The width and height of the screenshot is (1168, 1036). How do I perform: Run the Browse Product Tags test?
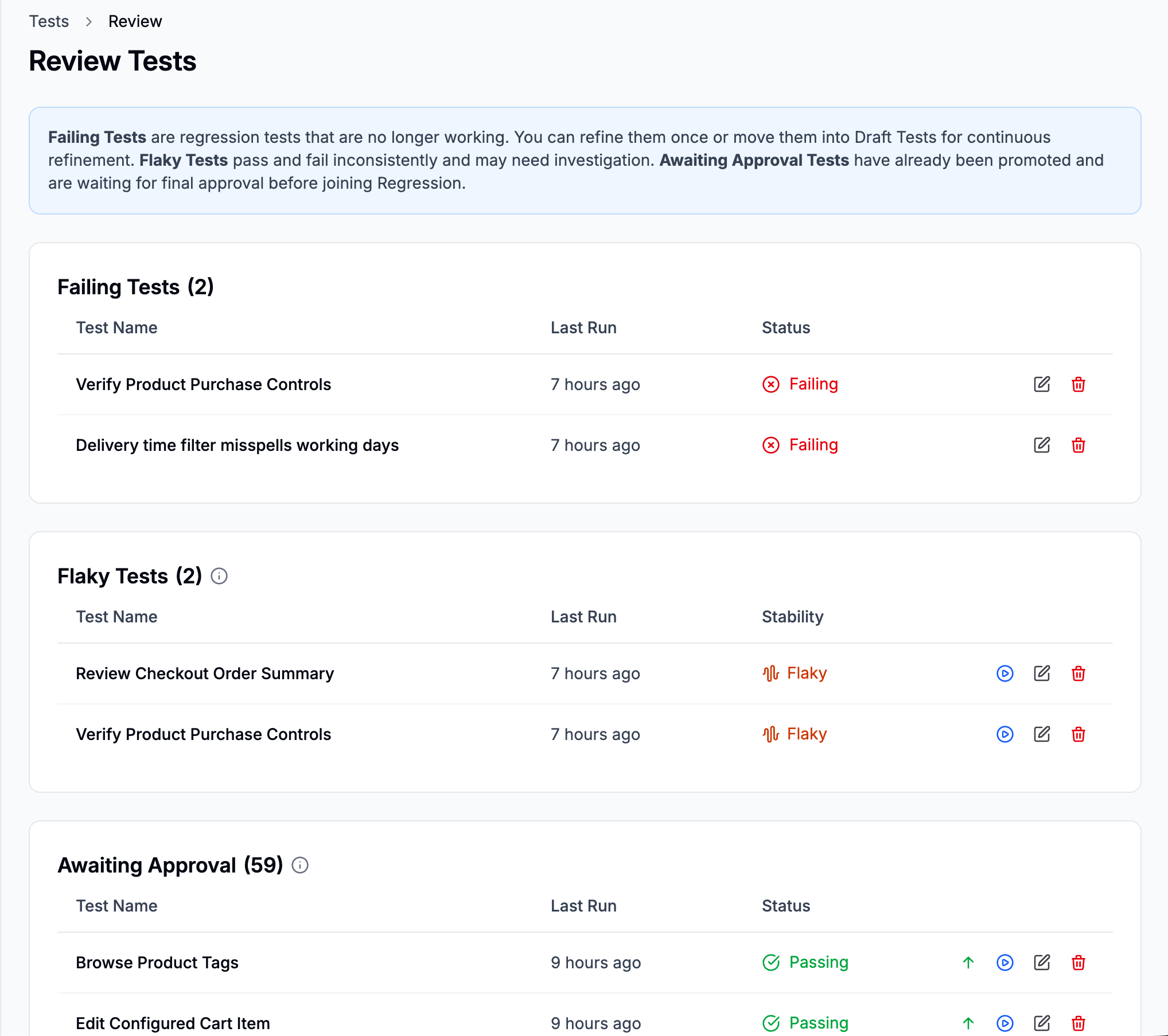pyautogui.click(x=1005, y=963)
